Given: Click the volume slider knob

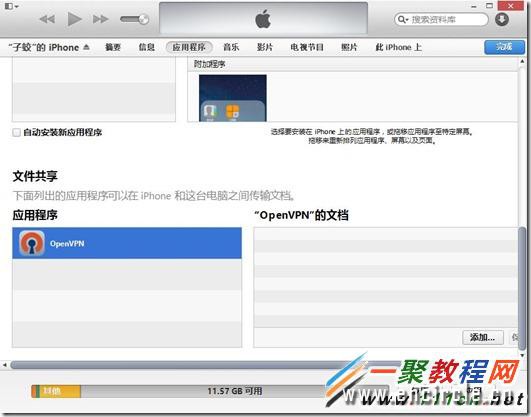Looking at the screenshot, I should pyautogui.click(x=144, y=19).
